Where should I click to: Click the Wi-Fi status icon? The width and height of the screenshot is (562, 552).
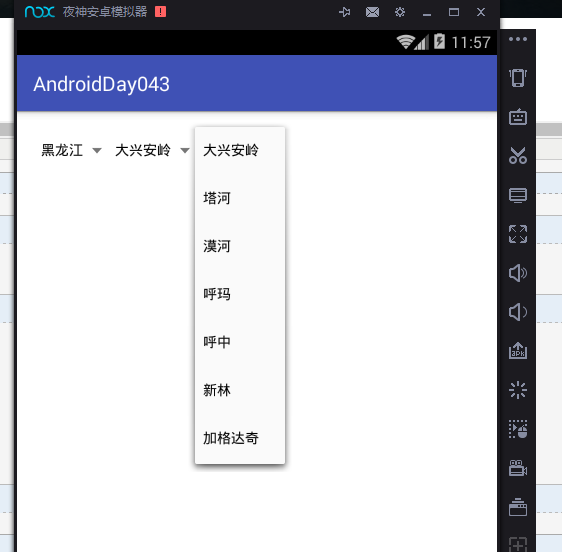tap(405, 42)
